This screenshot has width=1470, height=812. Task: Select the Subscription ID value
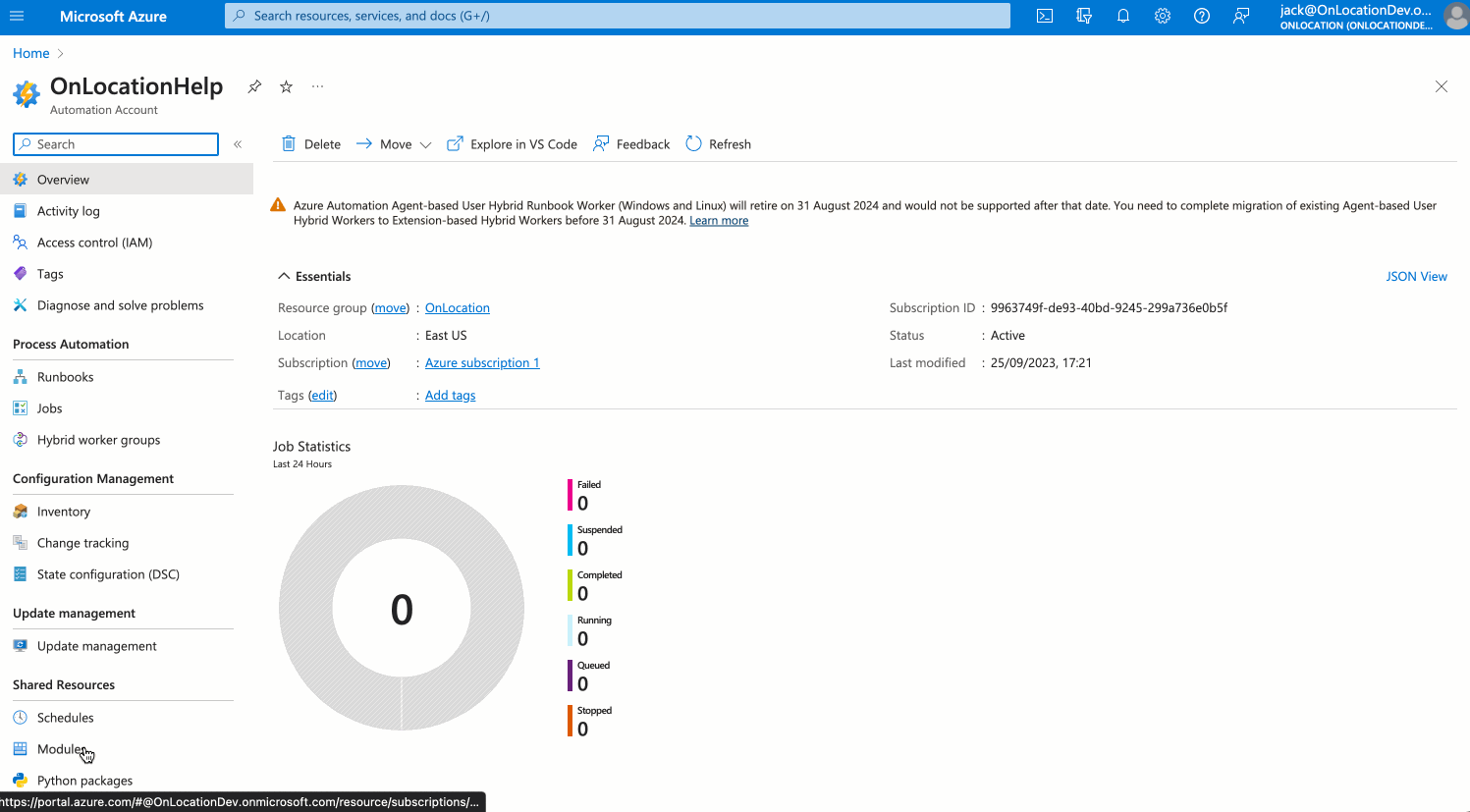pos(1109,308)
